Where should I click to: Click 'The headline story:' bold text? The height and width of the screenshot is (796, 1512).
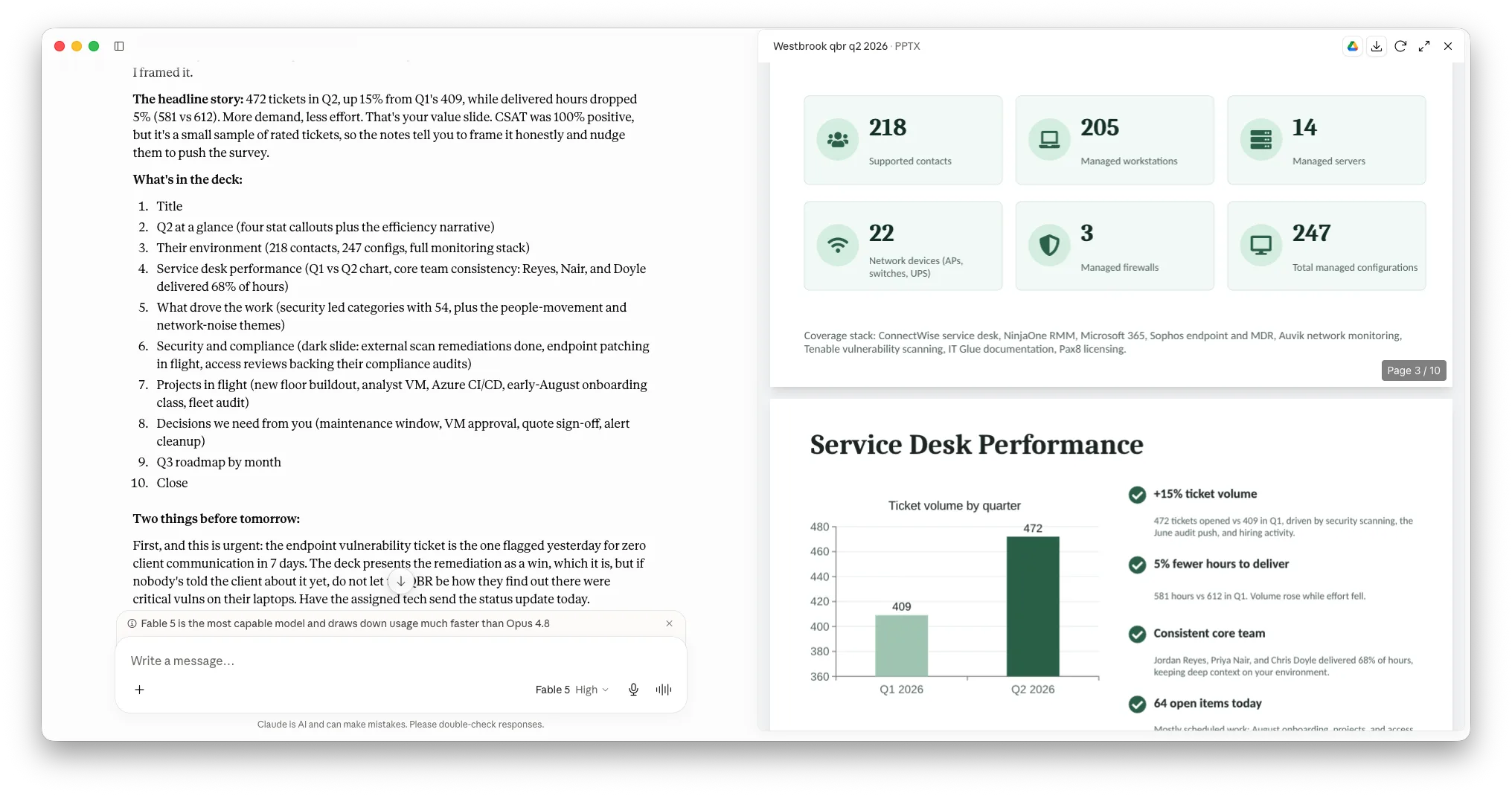point(188,99)
